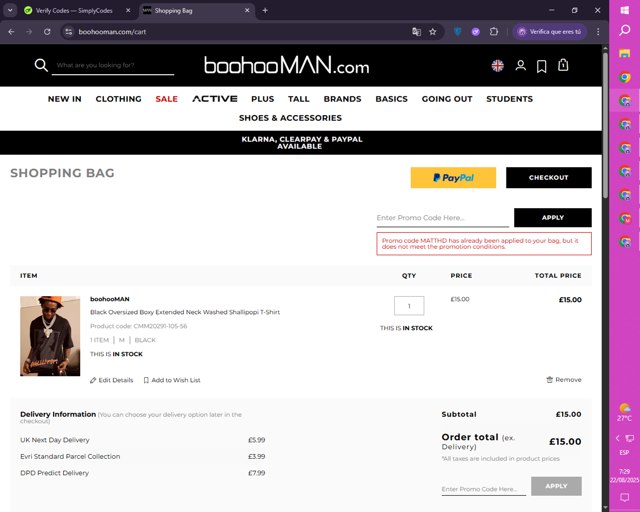The width and height of the screenshot is (640, 512).
Task: Close the Verify Codes SimplyCodes tab
Action: click(x=128, y=11)
